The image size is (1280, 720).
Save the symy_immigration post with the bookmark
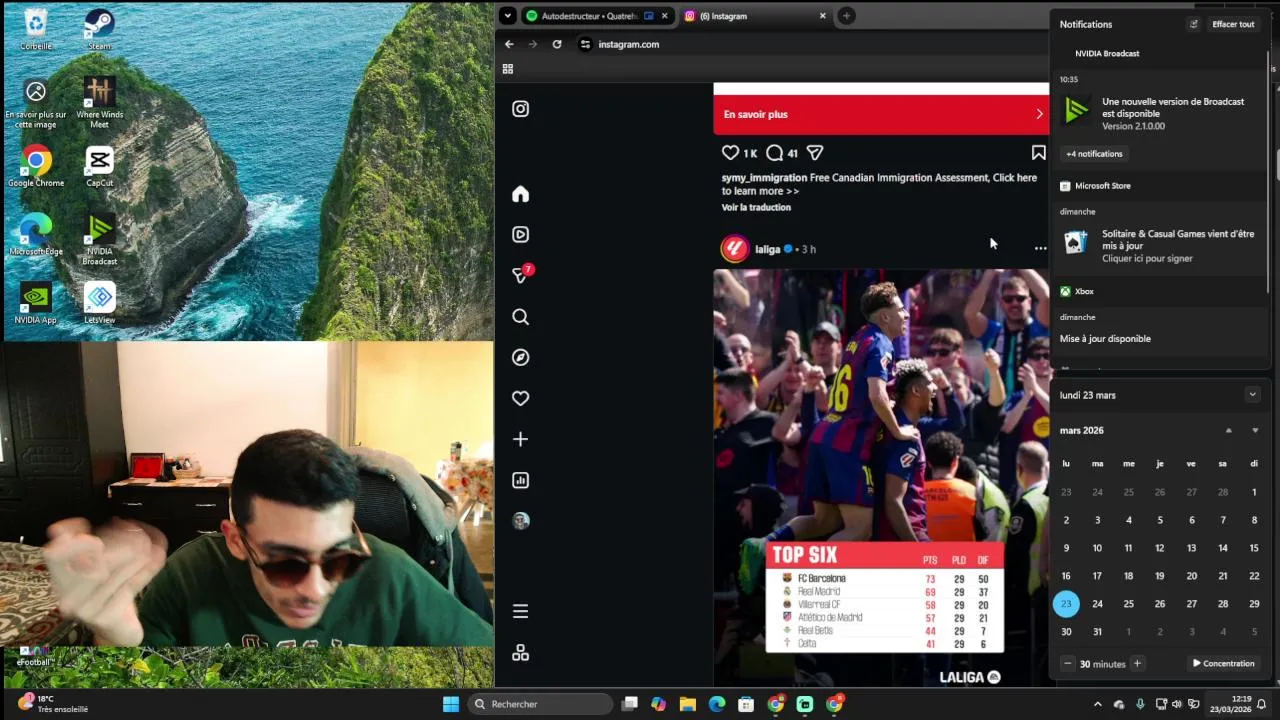pos(1038,153)
